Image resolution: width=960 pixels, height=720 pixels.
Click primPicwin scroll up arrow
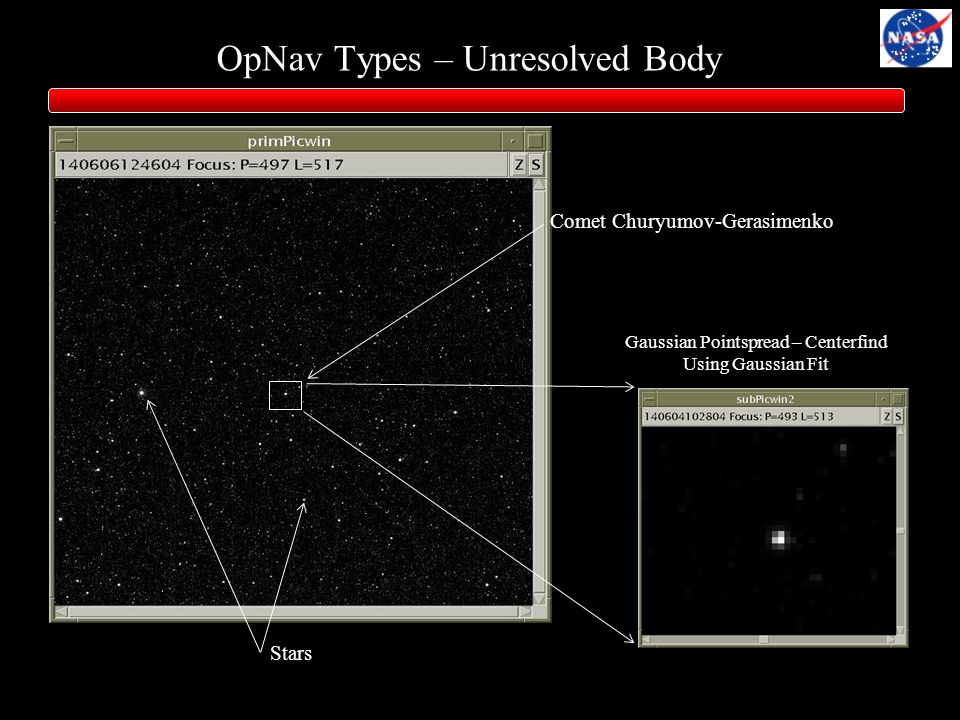(x=539, y=184)
